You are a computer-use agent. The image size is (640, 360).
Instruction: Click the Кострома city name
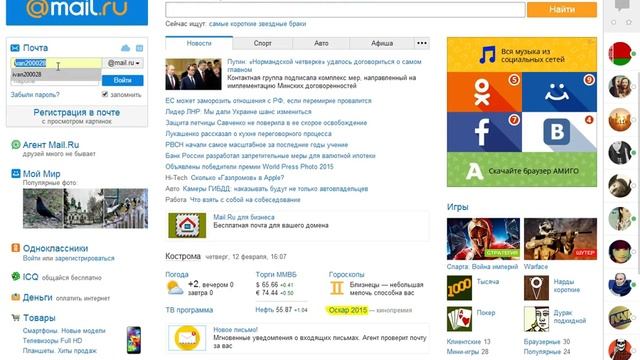coord(183,256)
